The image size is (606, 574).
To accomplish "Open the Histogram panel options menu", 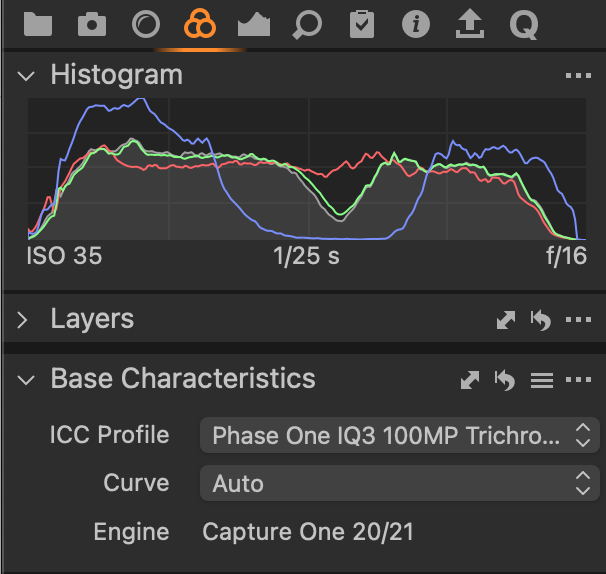I will point(578,75).
